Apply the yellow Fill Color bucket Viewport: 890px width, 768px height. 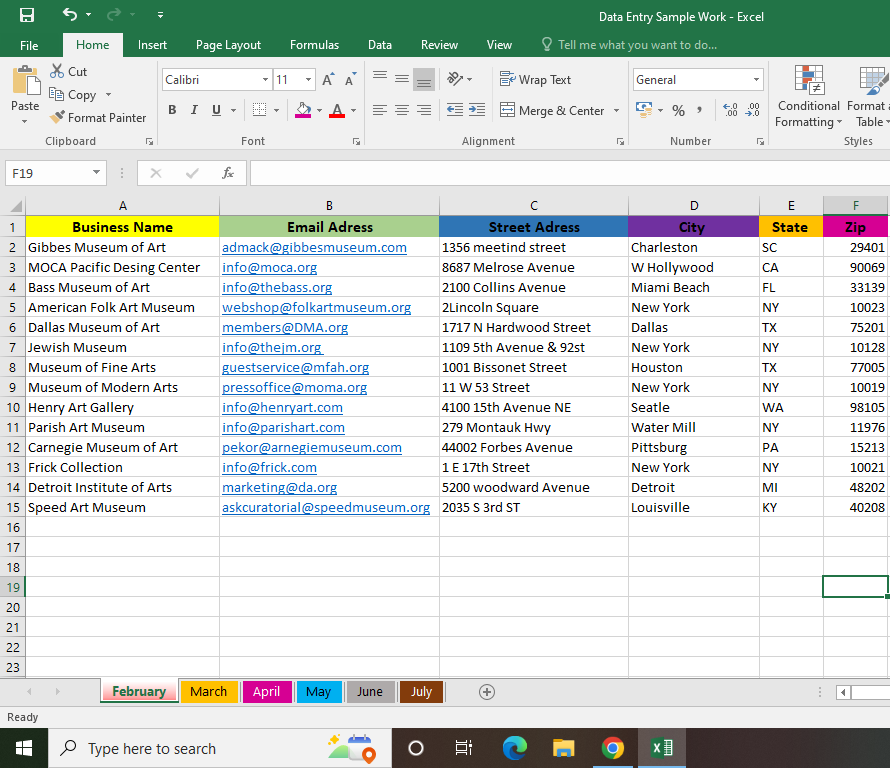pyautogui.click(x=304, y=110)
